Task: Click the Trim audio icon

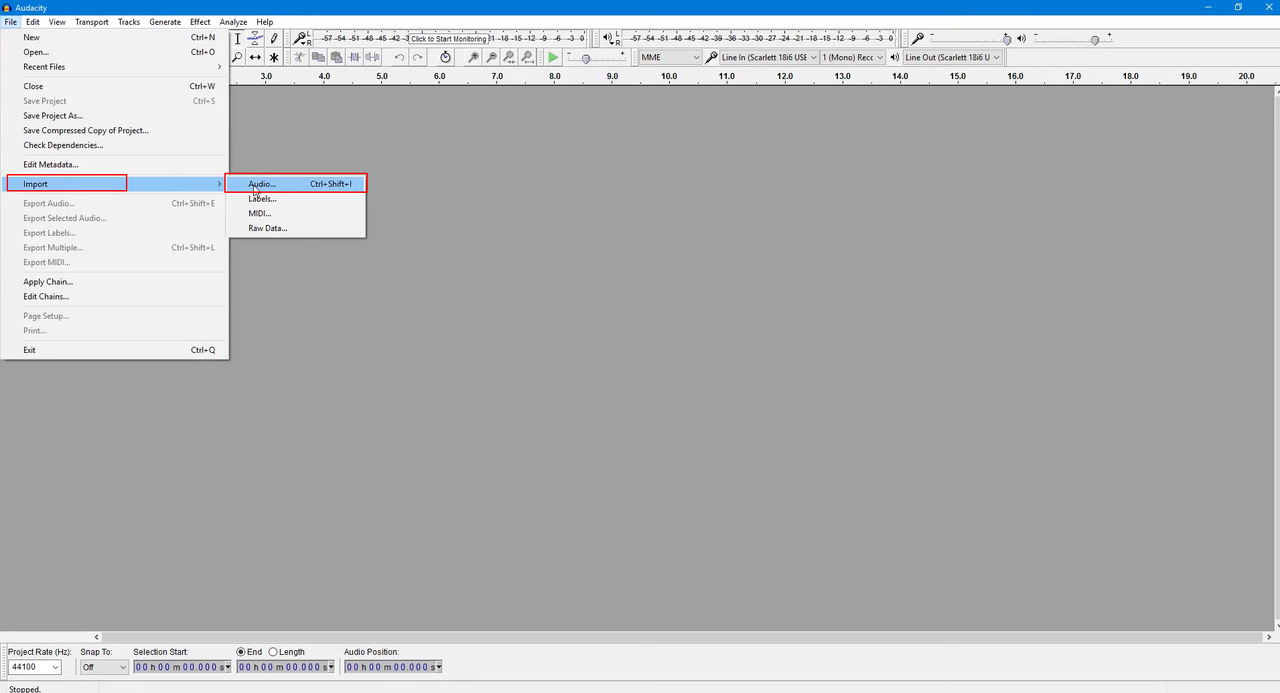Action: click(354, 58)
